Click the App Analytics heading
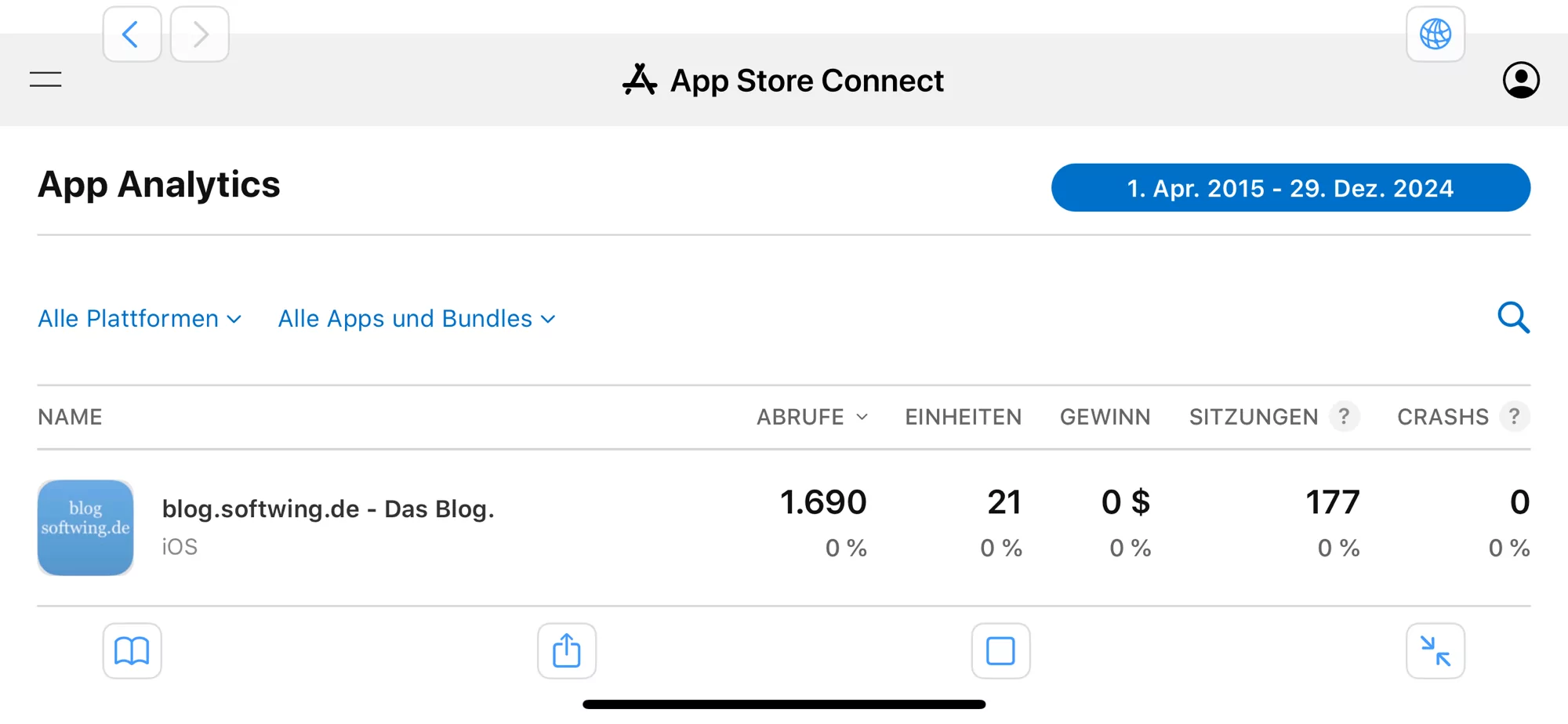1568x724 pixels. [159, 185]
